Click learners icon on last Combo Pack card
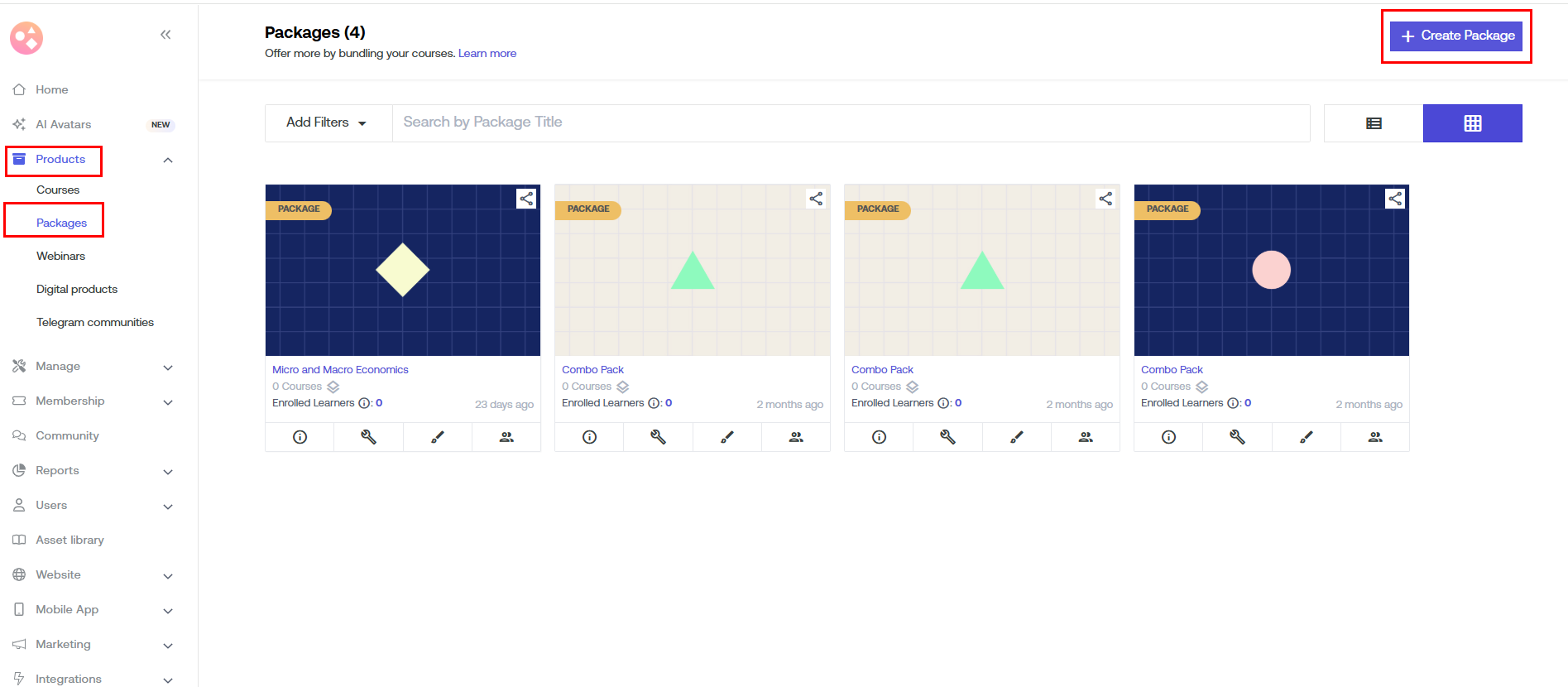 (1374, 437)
